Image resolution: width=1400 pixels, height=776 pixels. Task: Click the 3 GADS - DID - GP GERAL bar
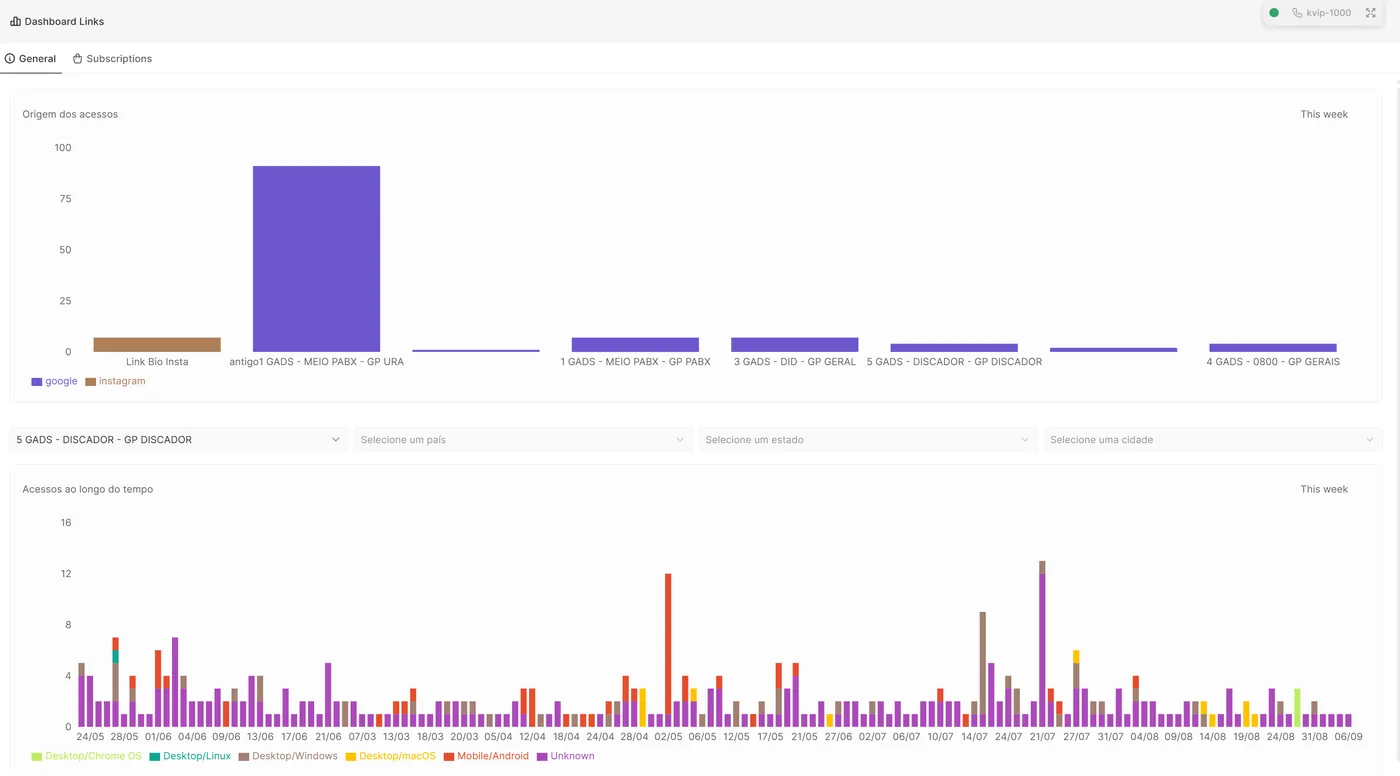[x=795, y=345]
